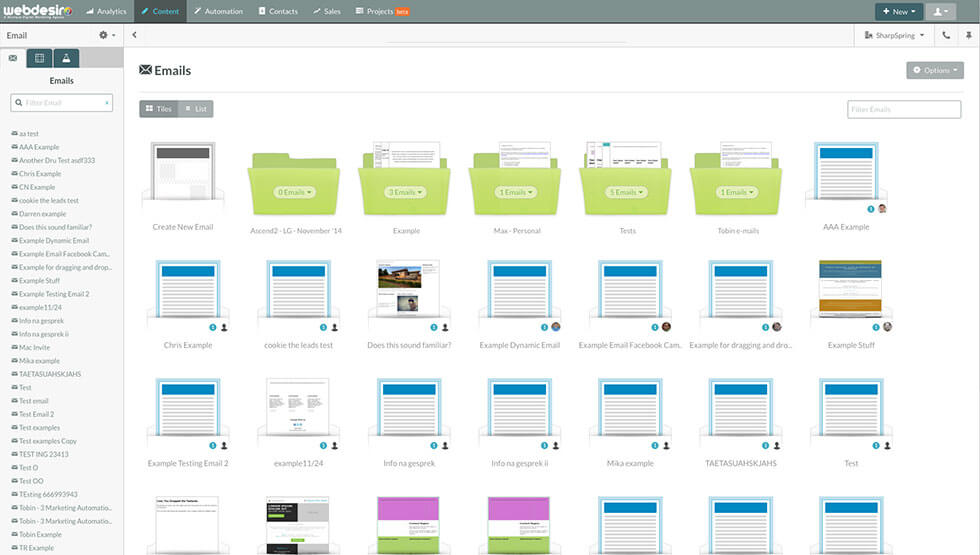Click the webdesire logo

[x=38, y=11]
